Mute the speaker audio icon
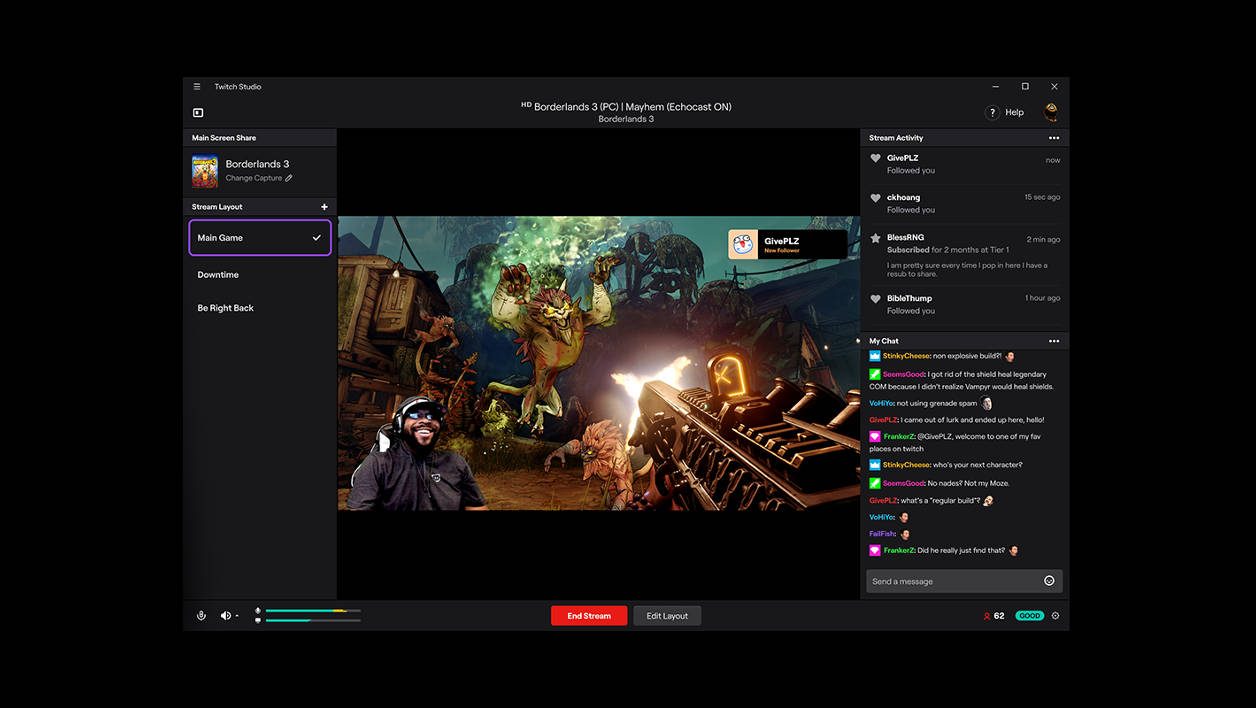Image resolution: width=1256 pixels, height=708 pixels. coord(225,616)
